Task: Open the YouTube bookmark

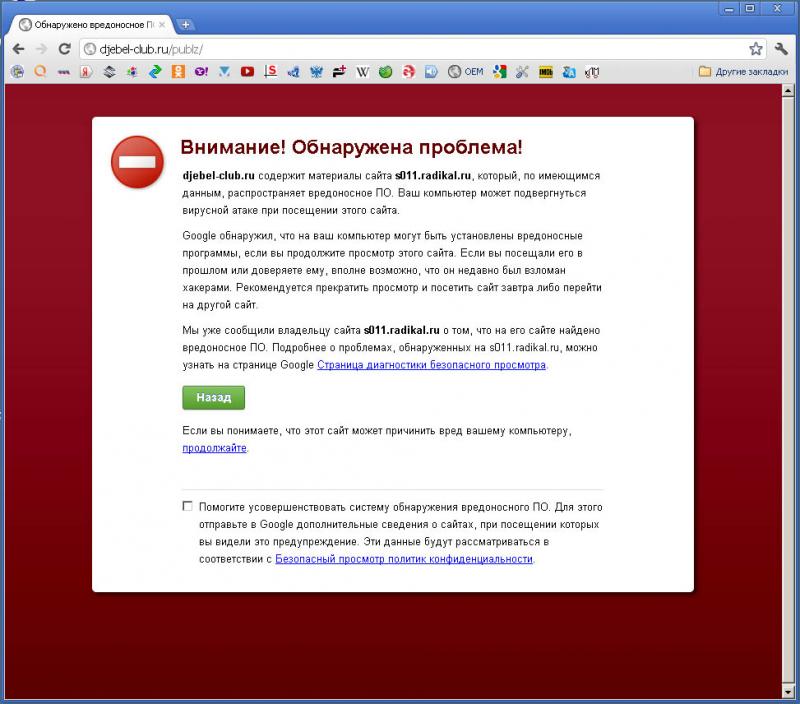Action: click(247, 72)
